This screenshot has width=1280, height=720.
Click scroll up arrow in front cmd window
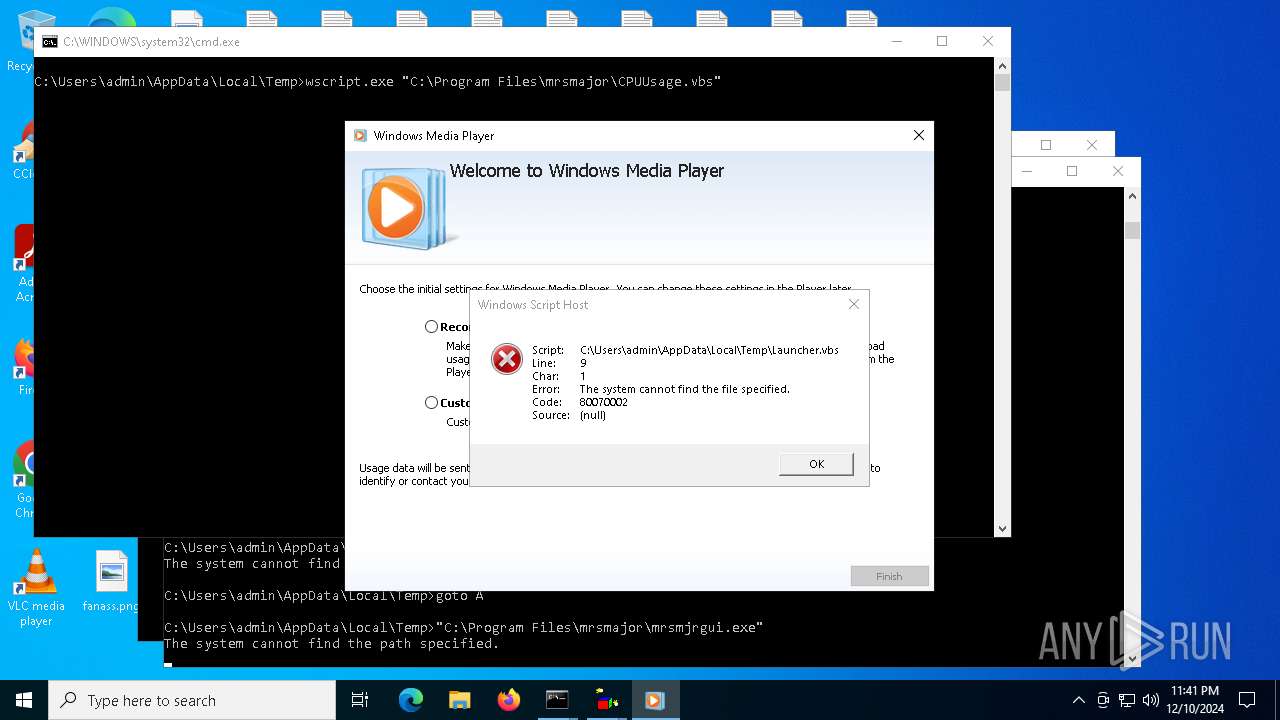1002,66
